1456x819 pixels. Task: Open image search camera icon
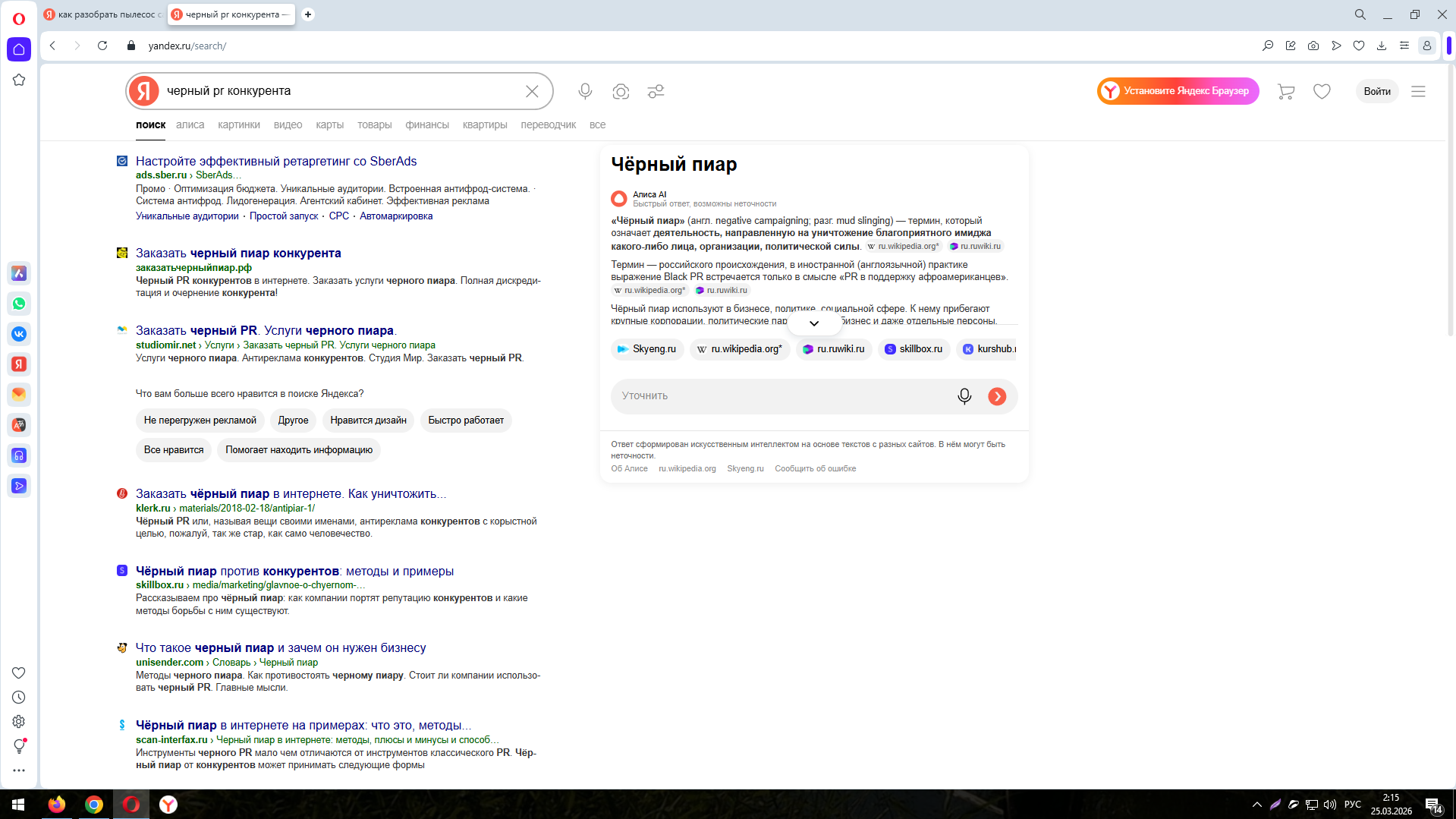coord(621,91)
